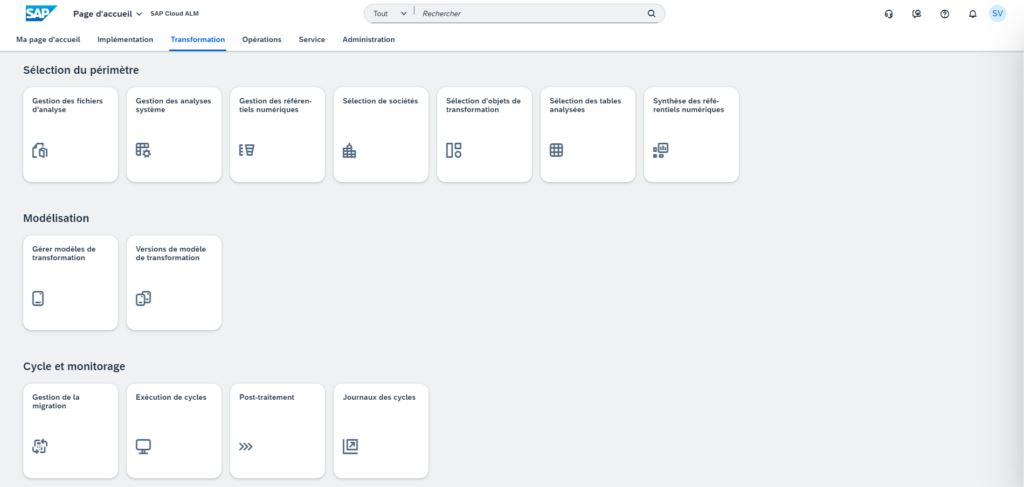Open the Administration tab
Viewport: 1024px width, 487px height.
(369, 39)
